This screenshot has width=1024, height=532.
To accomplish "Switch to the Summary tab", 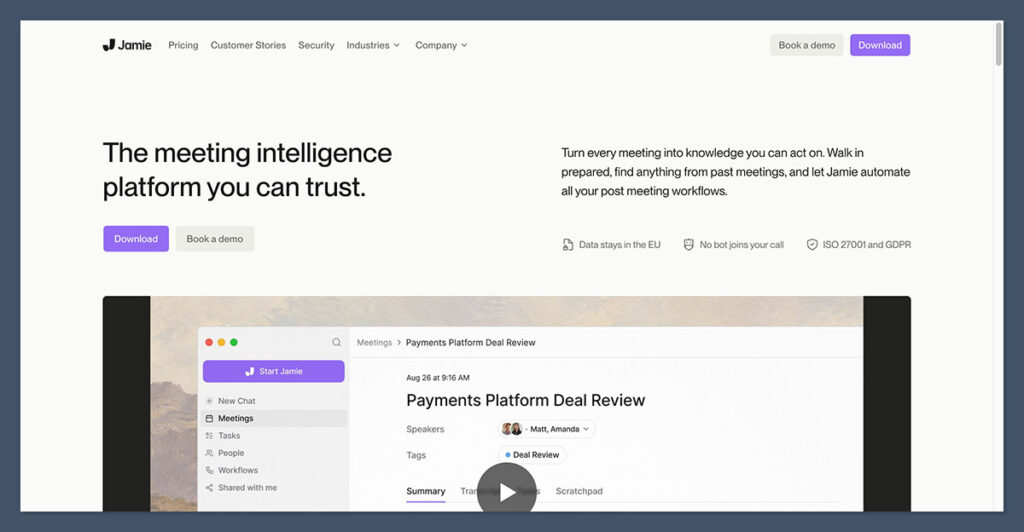I will point(426,492).
